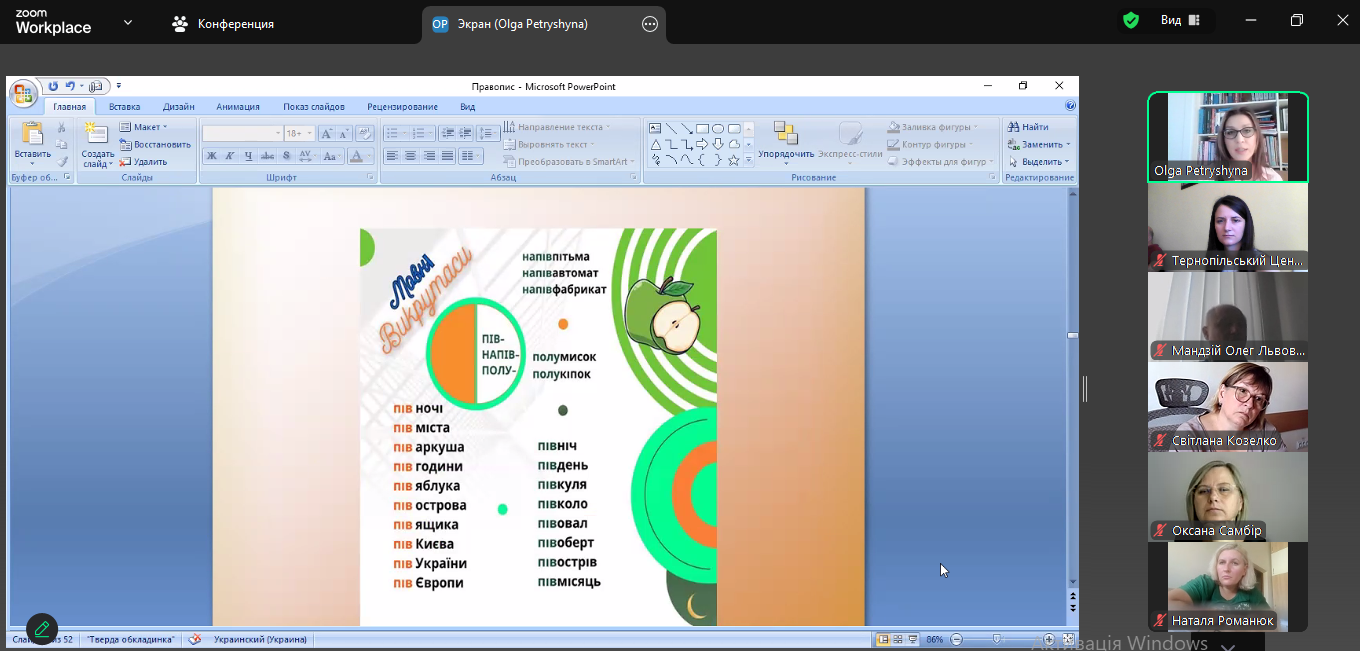
Task: Click the Zoom annotation pencil button
Action: (42, 629)
